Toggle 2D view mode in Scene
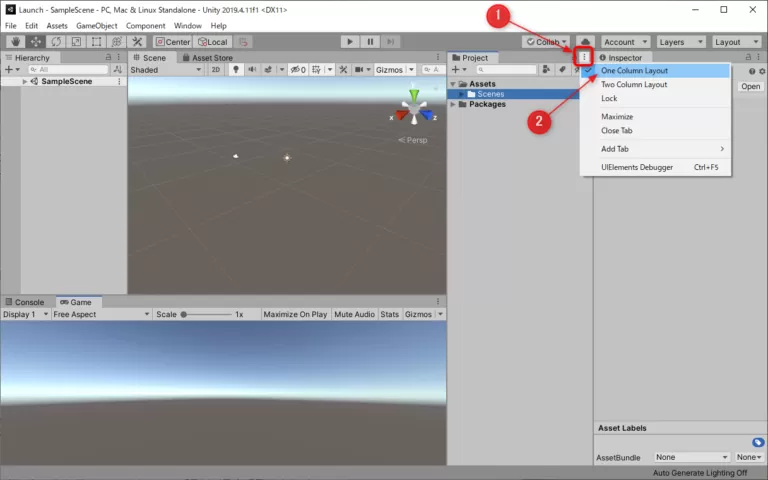Screen dimensions: 768x480 tap(216, 70)
